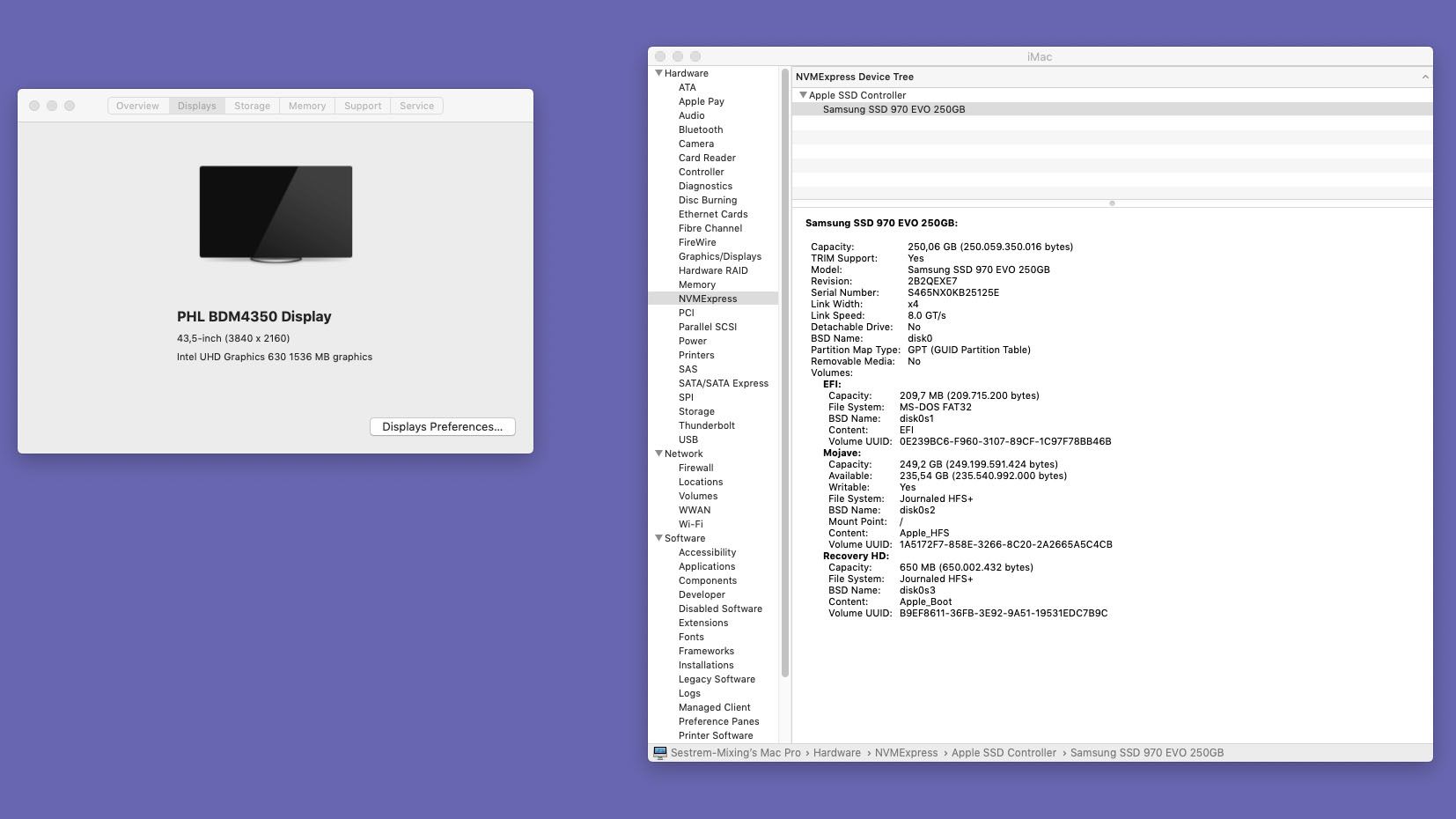Open Applications under Software

tap(707, 566)
